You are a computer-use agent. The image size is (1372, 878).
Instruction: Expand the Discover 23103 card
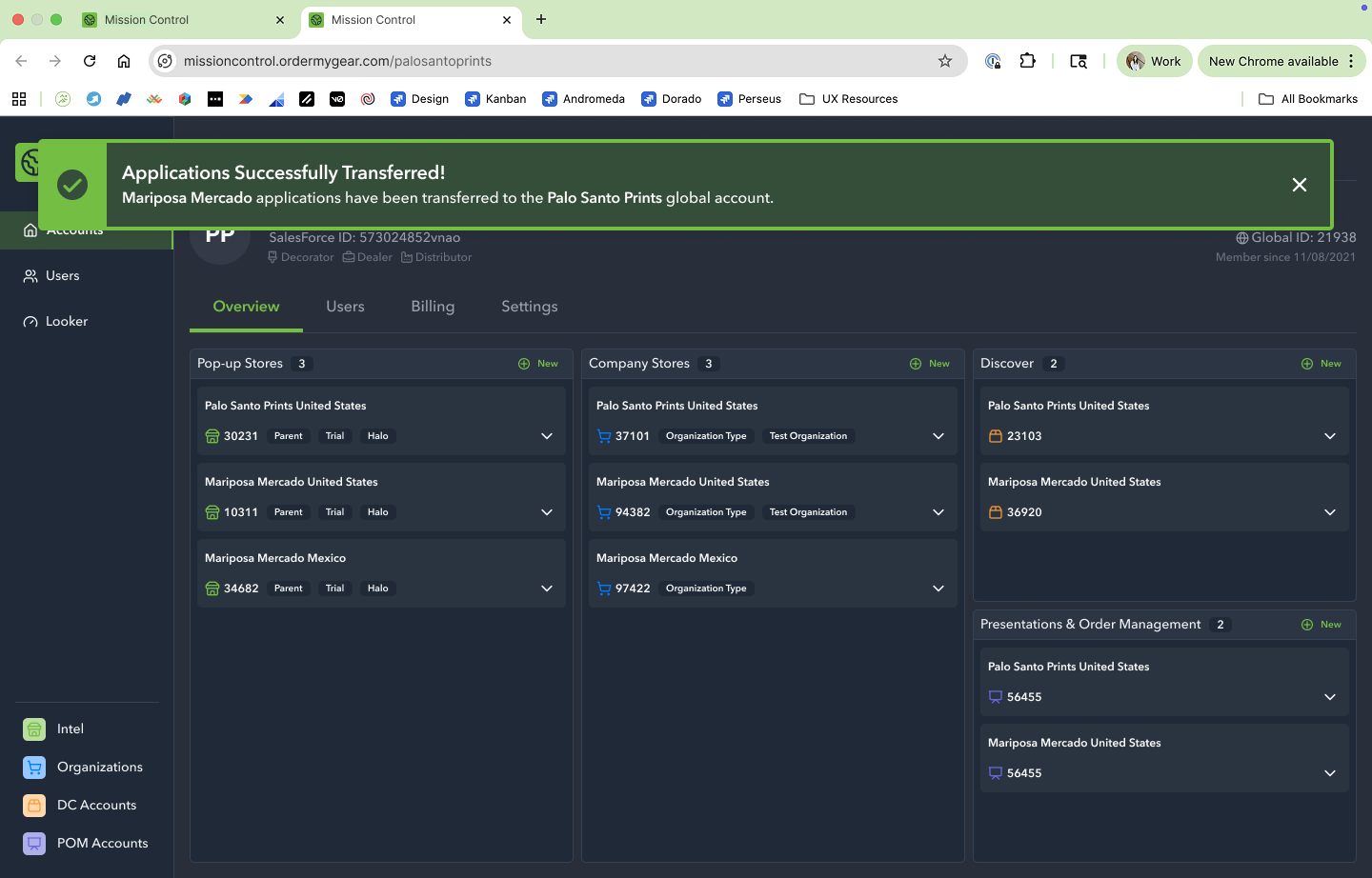pyautogui.click(x=1330, y=436)
